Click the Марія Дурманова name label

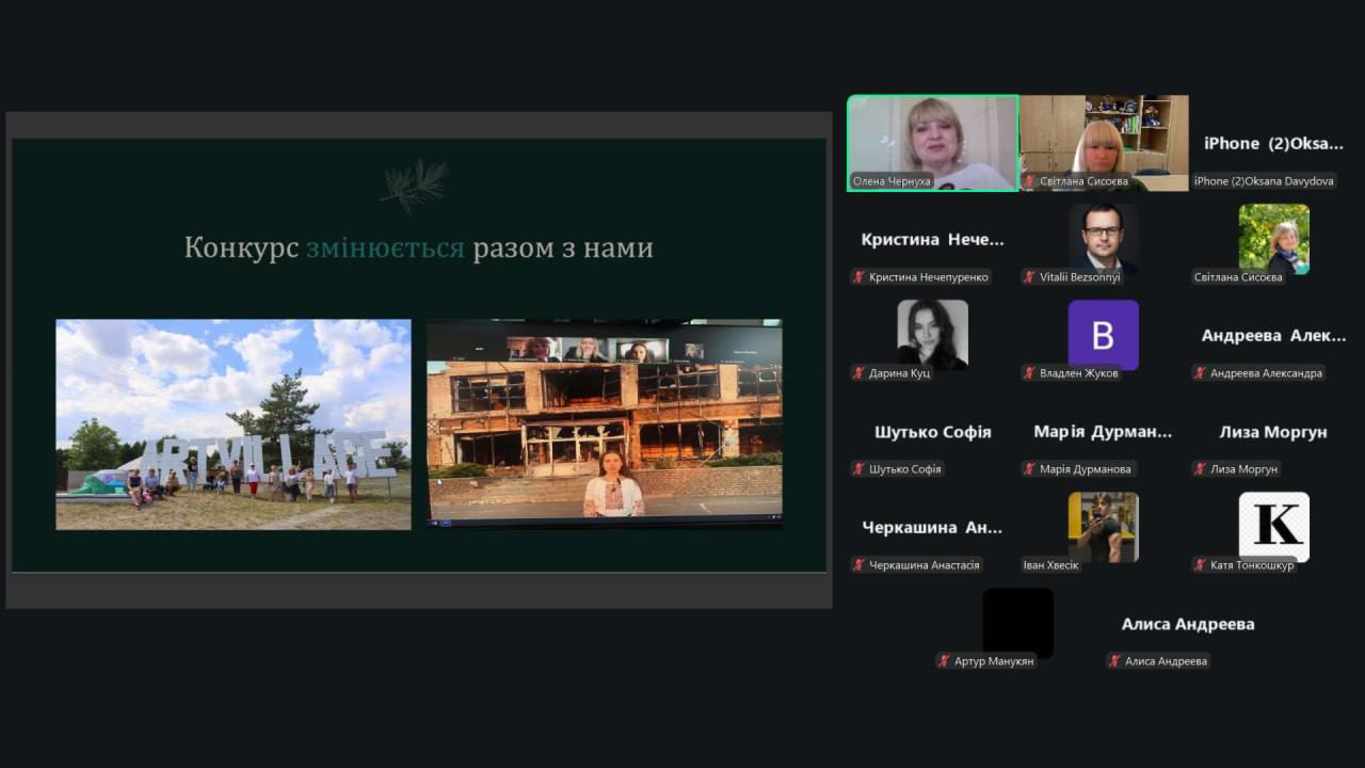[1085, 469]
